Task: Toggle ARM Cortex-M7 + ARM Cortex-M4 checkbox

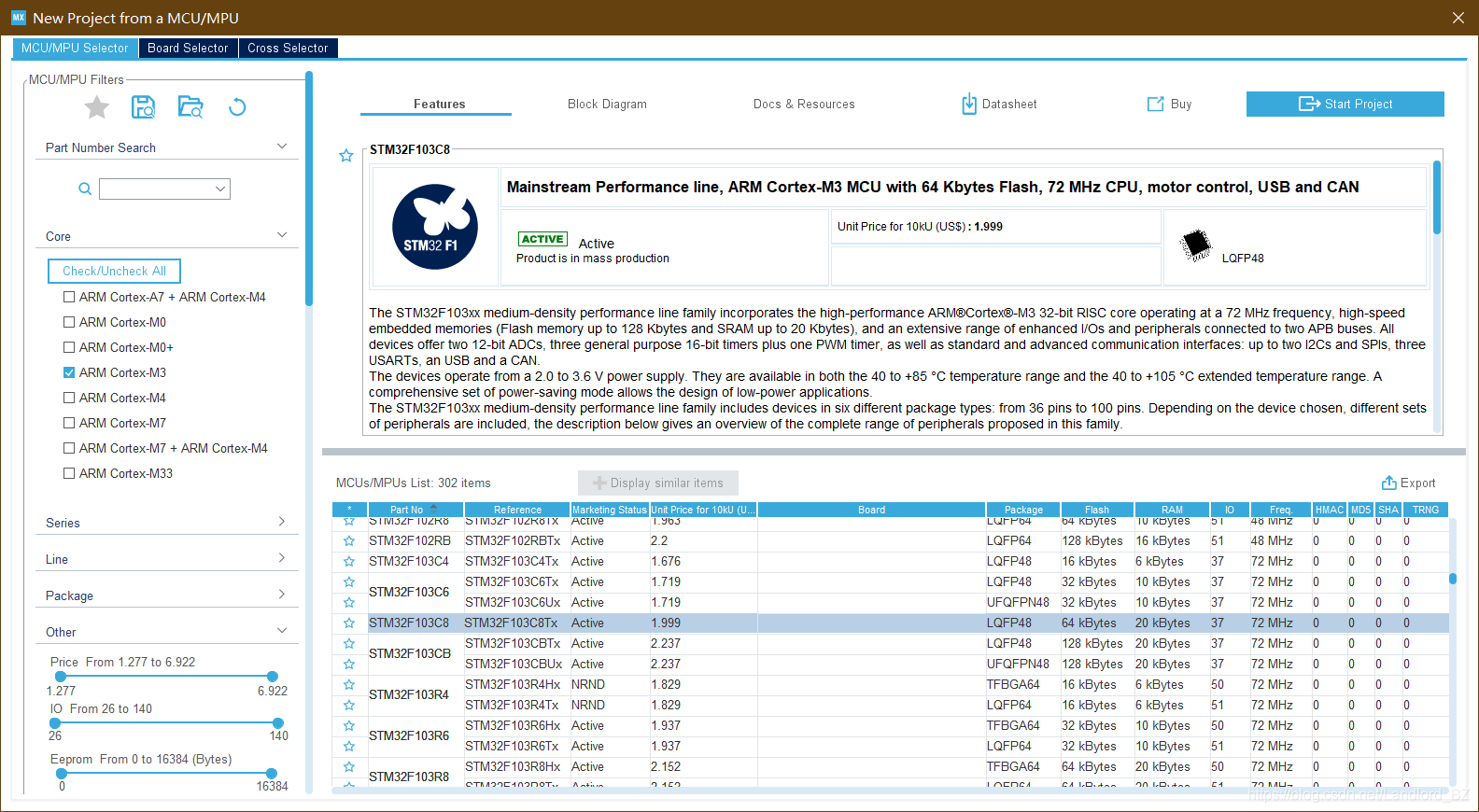Action: (x=69, y=448)
